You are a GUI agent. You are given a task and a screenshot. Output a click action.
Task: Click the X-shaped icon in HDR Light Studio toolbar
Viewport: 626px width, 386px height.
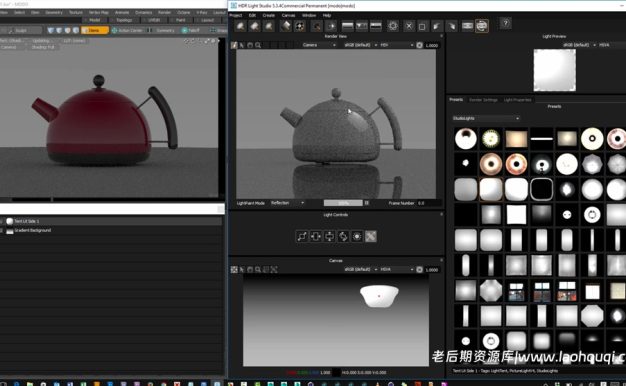click(x=409, y=26)
